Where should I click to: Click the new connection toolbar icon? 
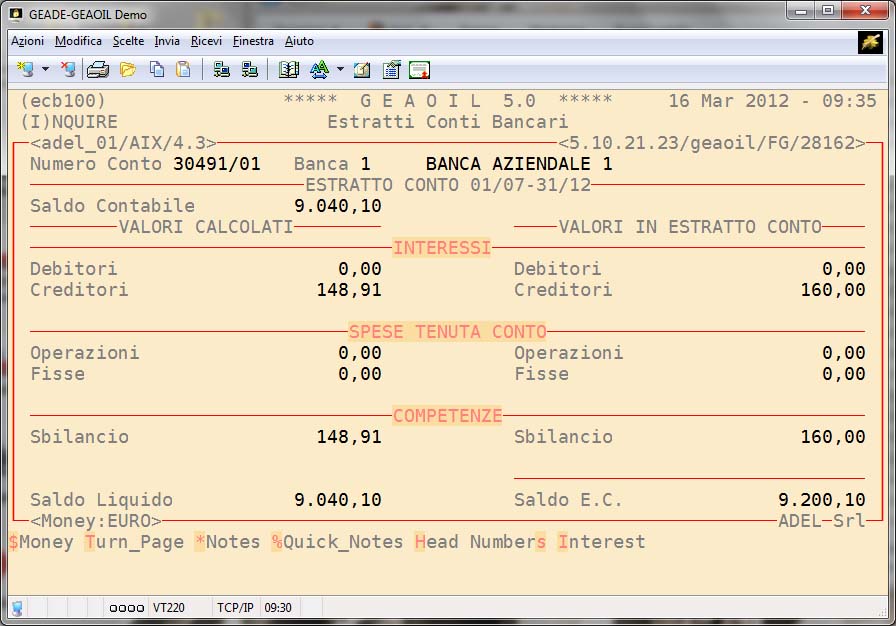tap(26, 70)
